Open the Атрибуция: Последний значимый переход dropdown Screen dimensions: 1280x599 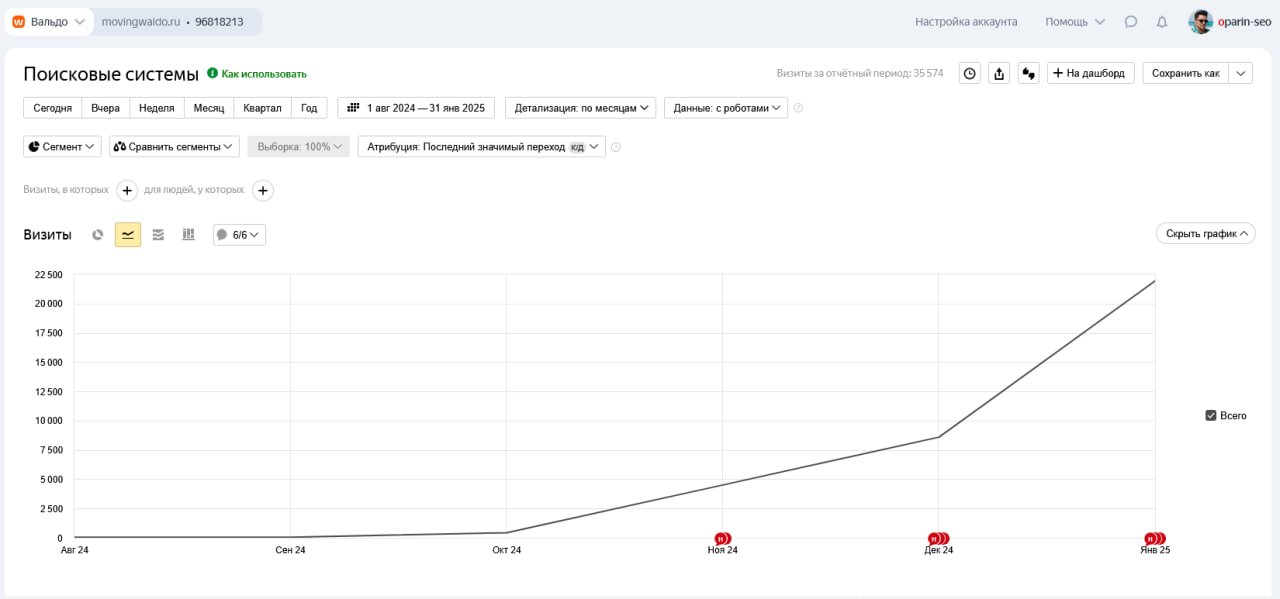pos(481,146)
